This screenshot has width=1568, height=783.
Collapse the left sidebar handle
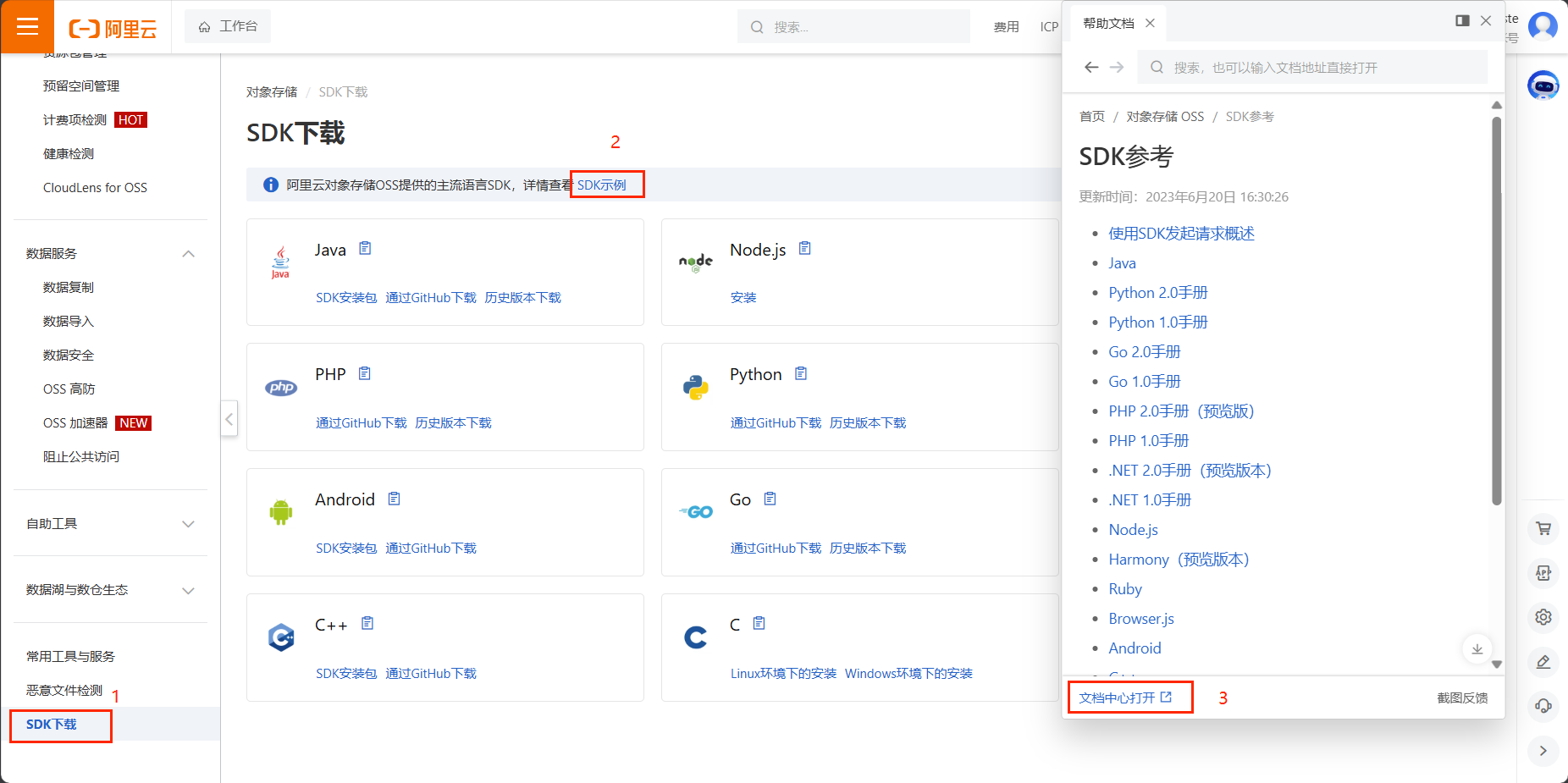(229, 419)
